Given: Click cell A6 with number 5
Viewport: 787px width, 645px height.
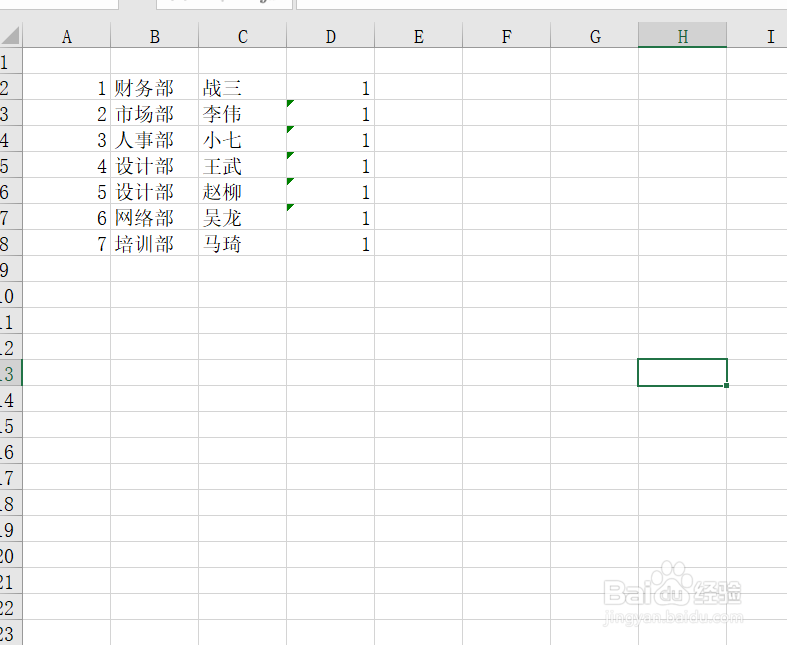Looking at the screenshot, I should [67, 191].
